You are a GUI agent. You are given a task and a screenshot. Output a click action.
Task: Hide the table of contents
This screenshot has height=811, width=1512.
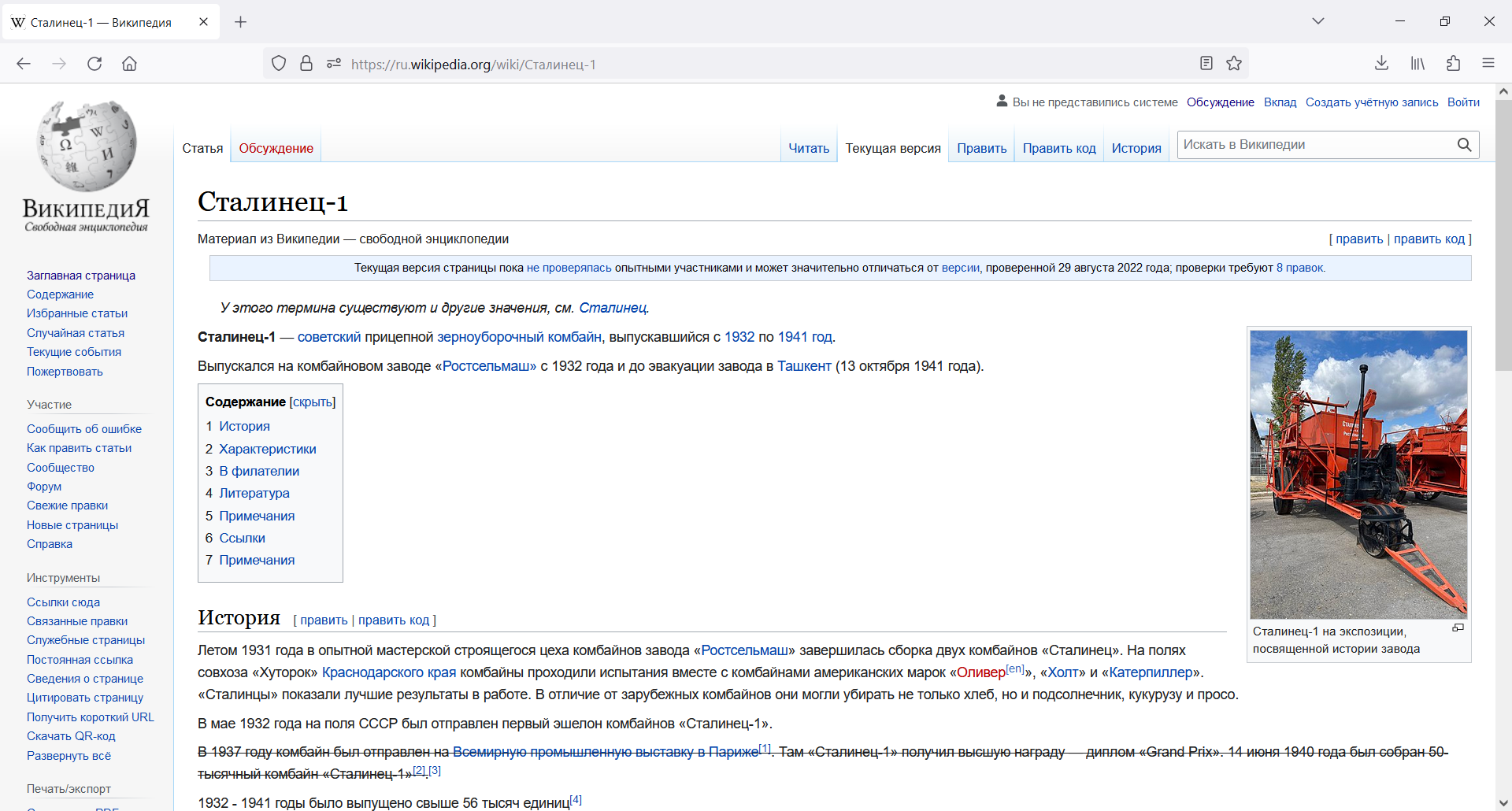coord(313,402)
